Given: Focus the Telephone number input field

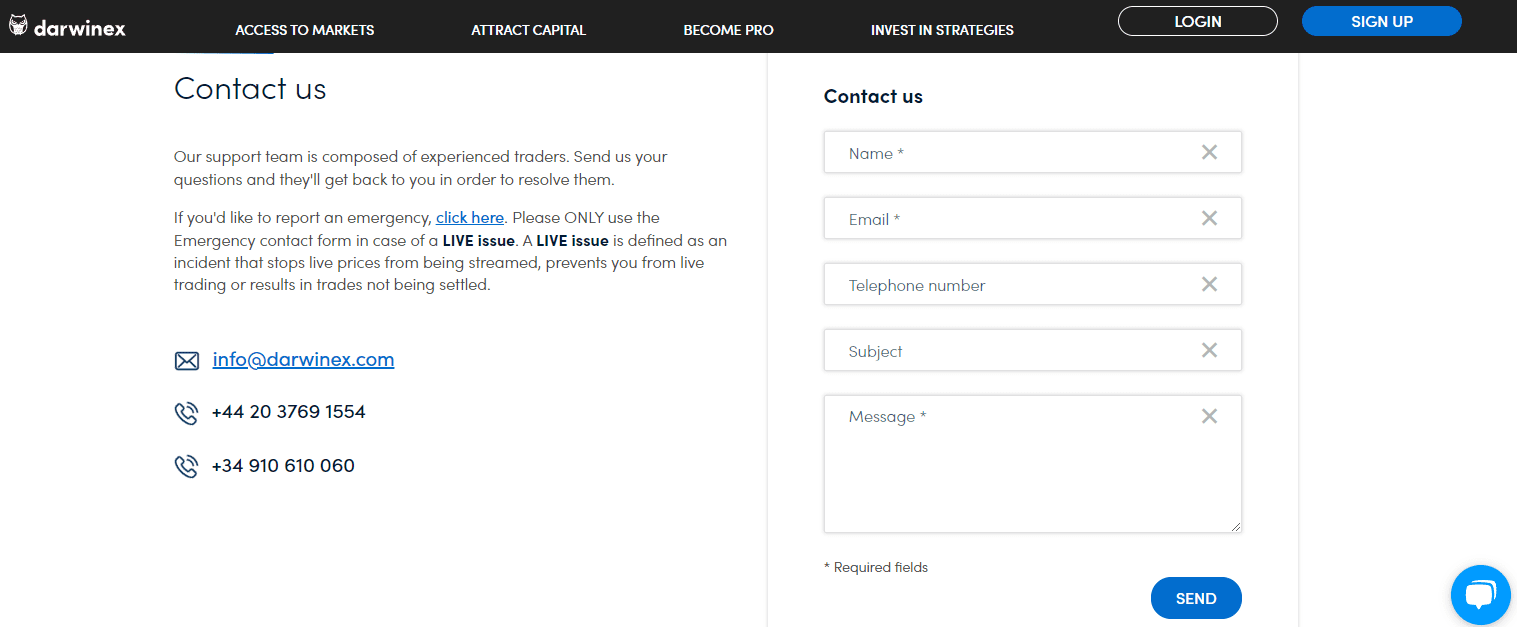Looking at the screenshot, I should [x=1033, y=284].
